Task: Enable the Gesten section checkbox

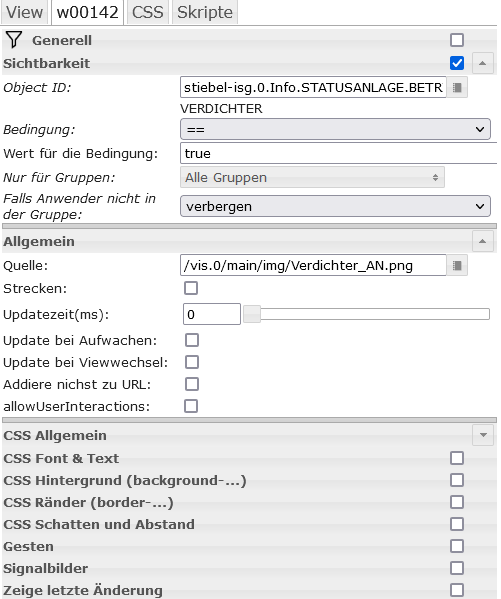Action: click(x=457, y=546)
